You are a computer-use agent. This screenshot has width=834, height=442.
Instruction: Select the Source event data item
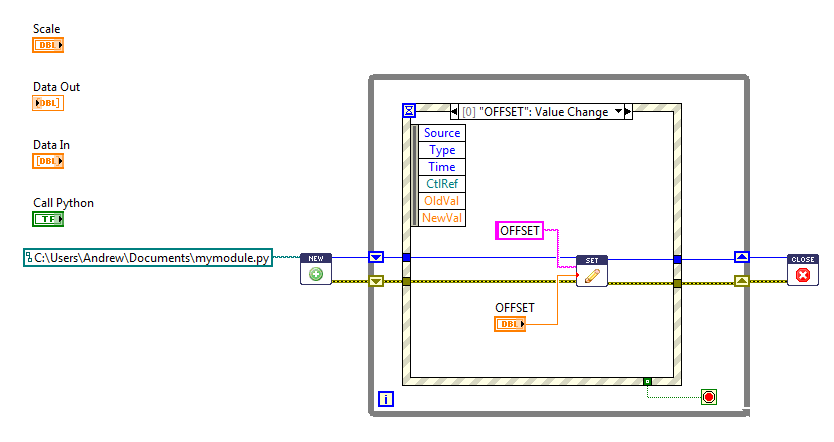click(x=441, y=133)
